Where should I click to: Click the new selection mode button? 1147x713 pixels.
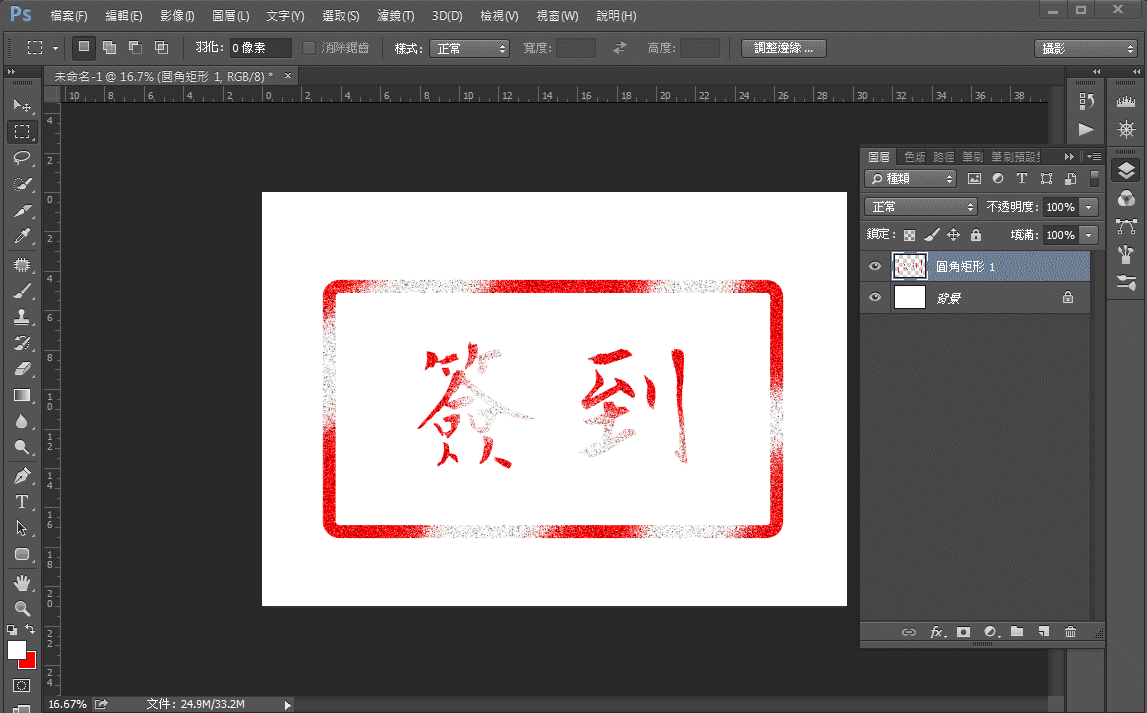(x=84, y=47)
